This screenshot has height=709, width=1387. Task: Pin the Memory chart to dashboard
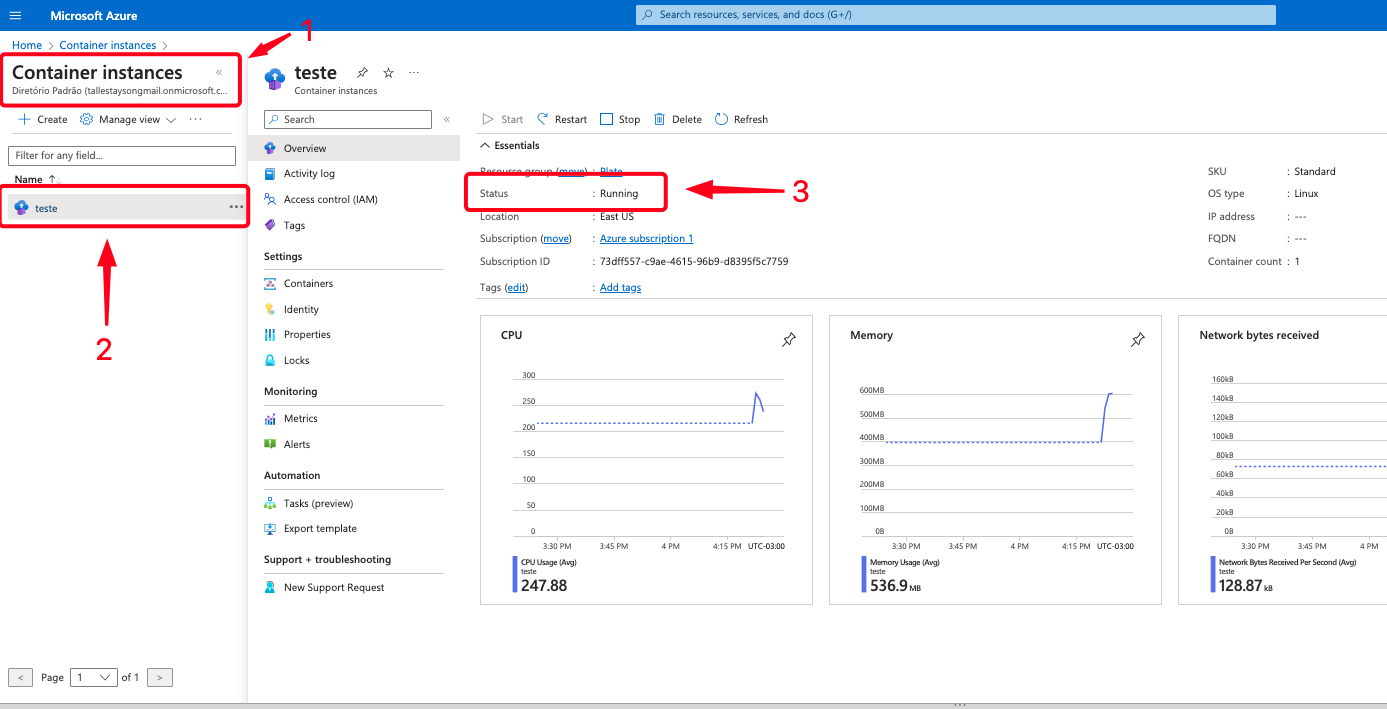1137,340
